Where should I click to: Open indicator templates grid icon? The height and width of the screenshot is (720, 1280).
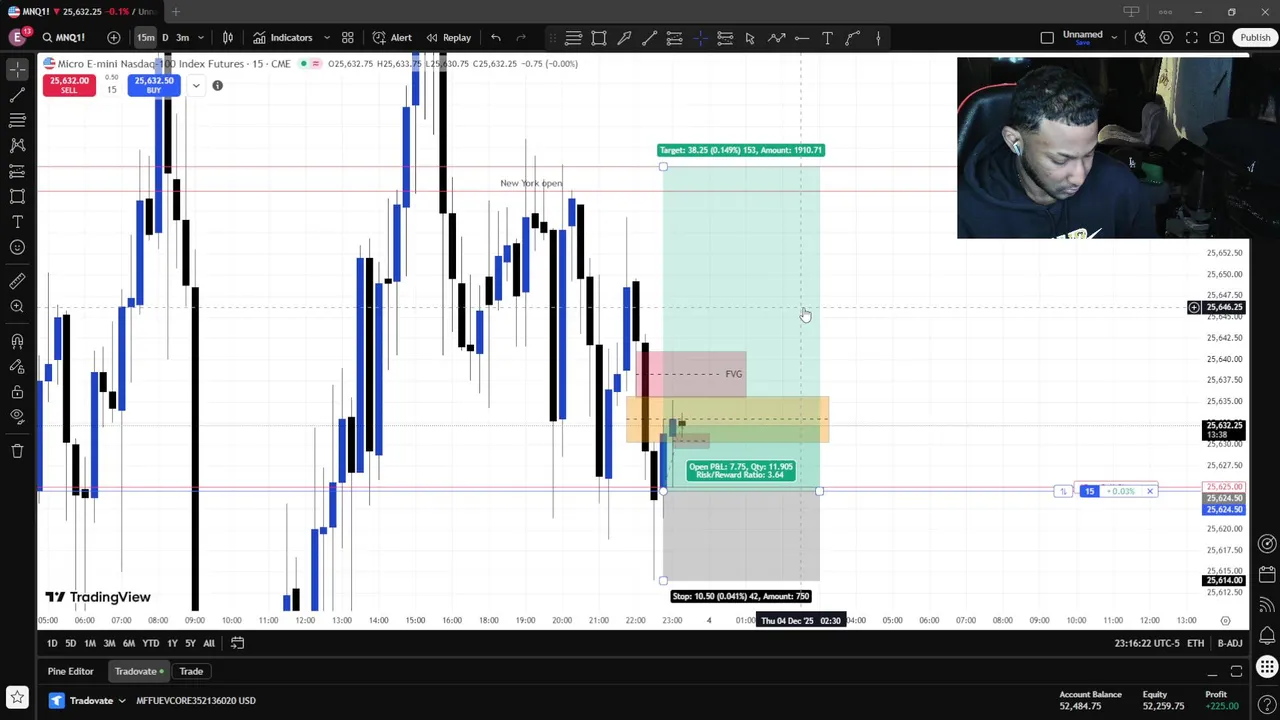[348, 37]
